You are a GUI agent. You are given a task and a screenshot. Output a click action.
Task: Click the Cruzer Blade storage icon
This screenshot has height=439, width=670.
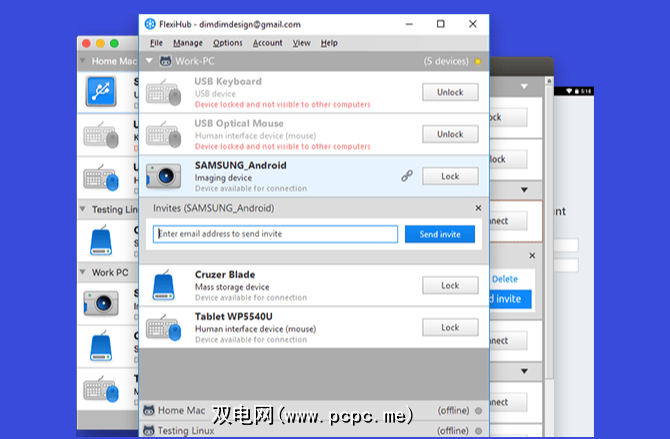pos(164,285)
